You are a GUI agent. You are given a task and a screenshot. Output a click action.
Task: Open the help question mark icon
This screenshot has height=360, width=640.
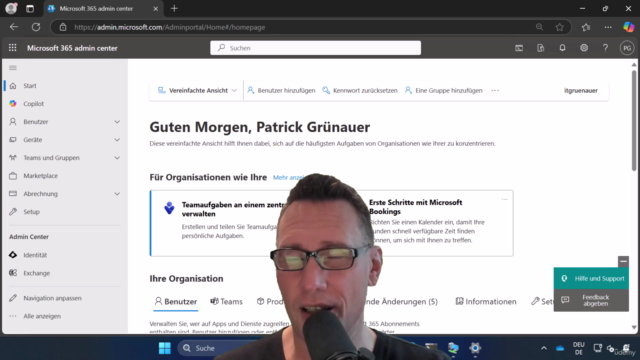pyautogui.click(x=605, y=48)
